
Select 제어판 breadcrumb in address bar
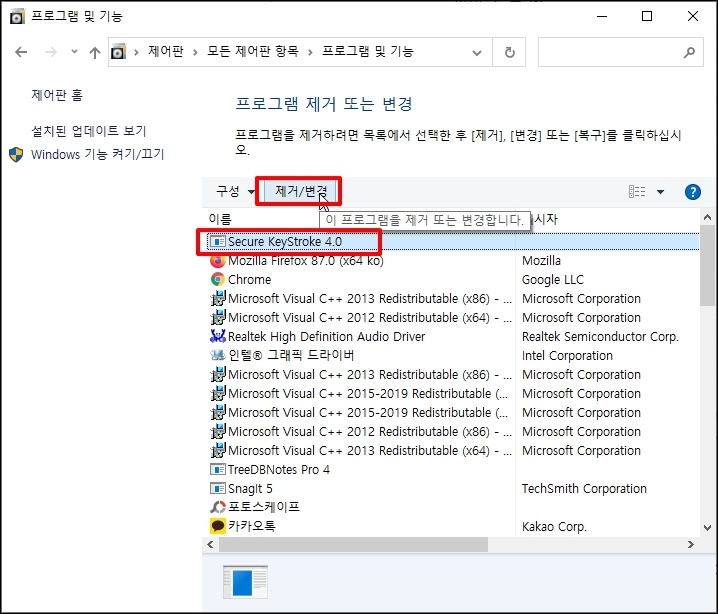pos(166,51)
